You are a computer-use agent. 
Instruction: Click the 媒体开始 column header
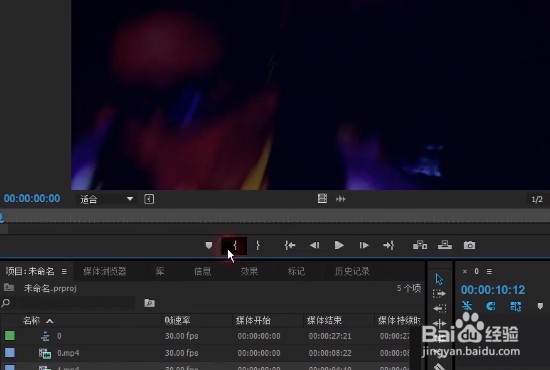click(253, 321)
